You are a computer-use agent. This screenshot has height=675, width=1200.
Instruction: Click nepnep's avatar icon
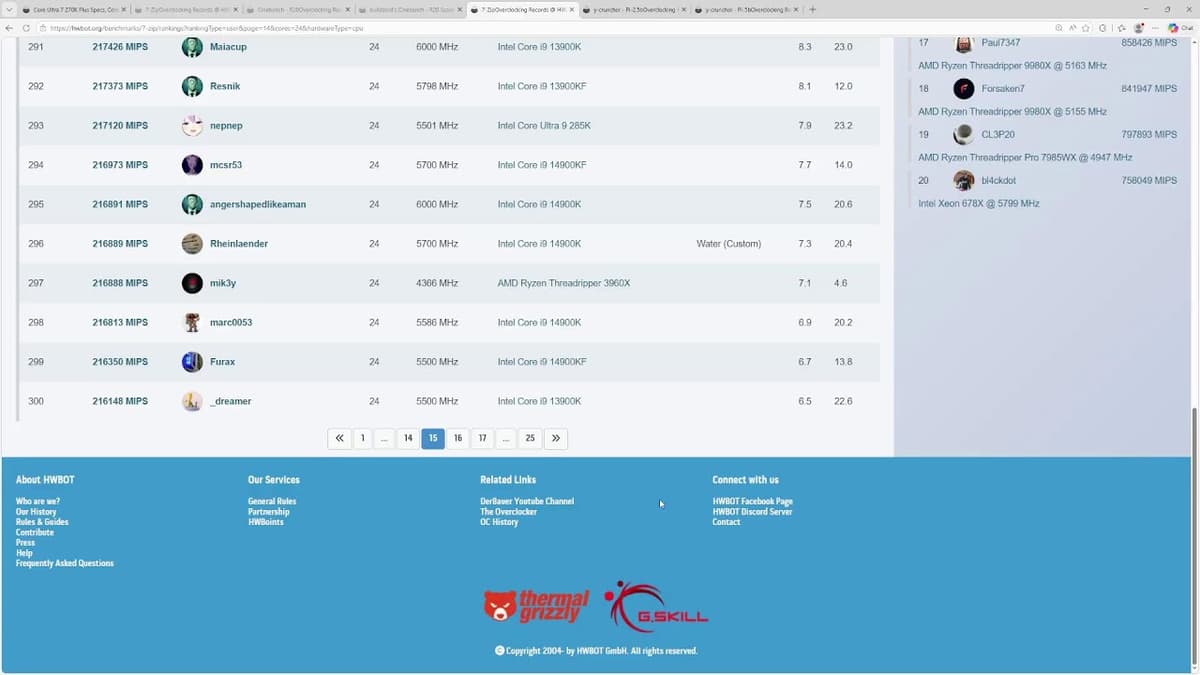click(192, 126)
